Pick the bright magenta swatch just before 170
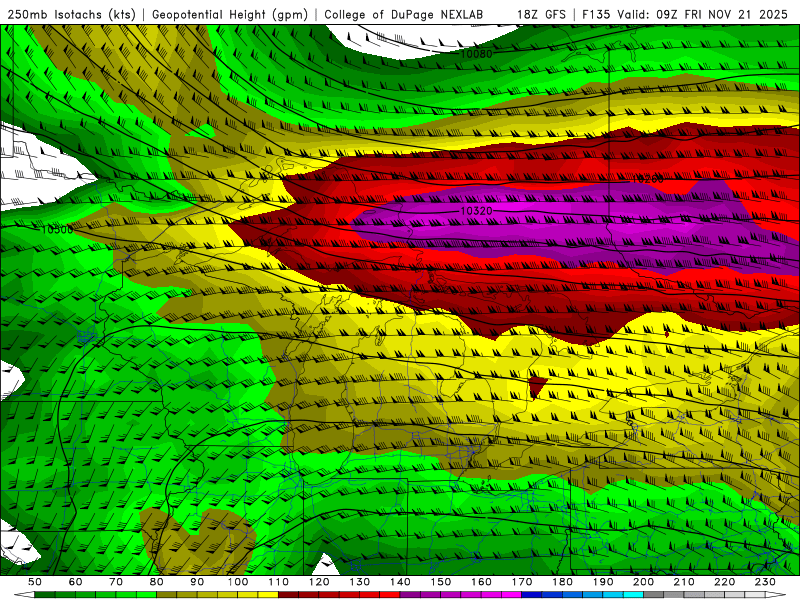The width and height of the screenshot is (800, 600). tap(511, 594)
